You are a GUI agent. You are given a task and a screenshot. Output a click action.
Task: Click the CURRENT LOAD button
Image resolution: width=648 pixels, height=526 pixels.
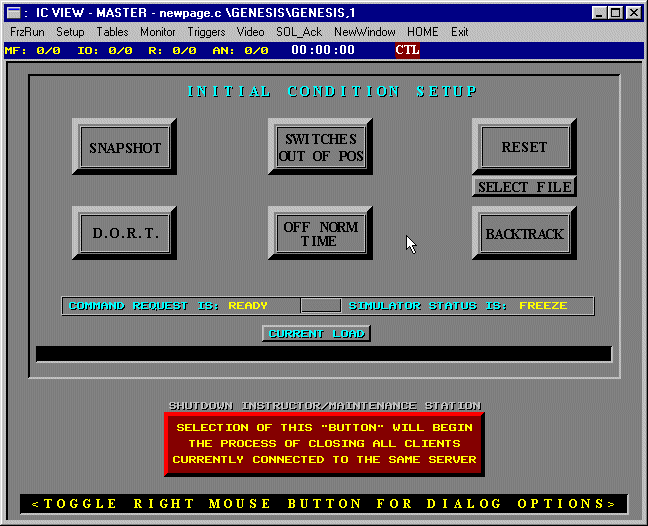(316, 333)
